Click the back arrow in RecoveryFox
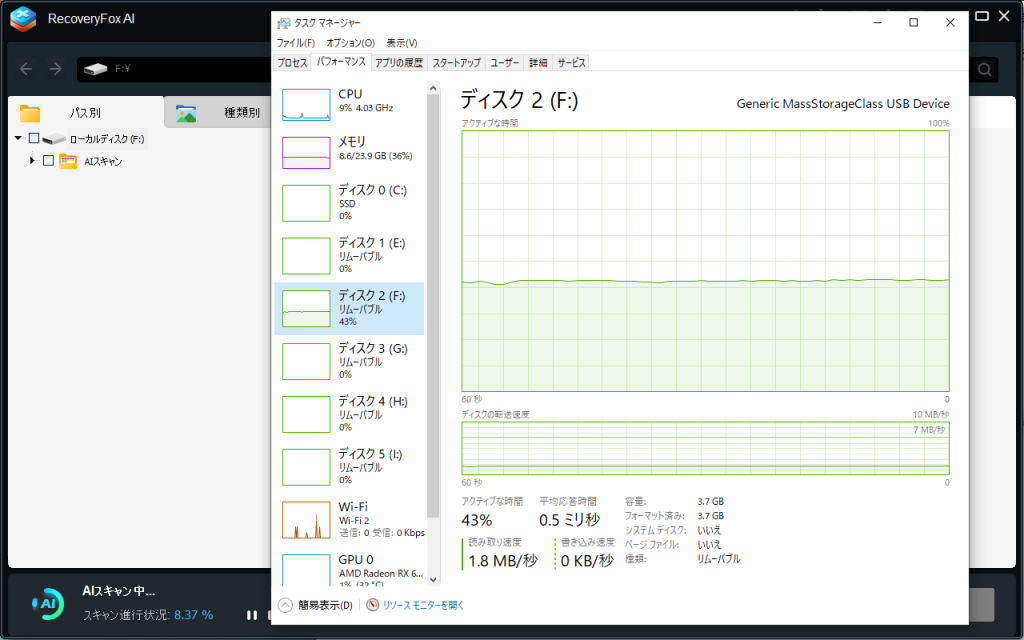Screen dimensions: 1024x640 [x=26, y=69]
